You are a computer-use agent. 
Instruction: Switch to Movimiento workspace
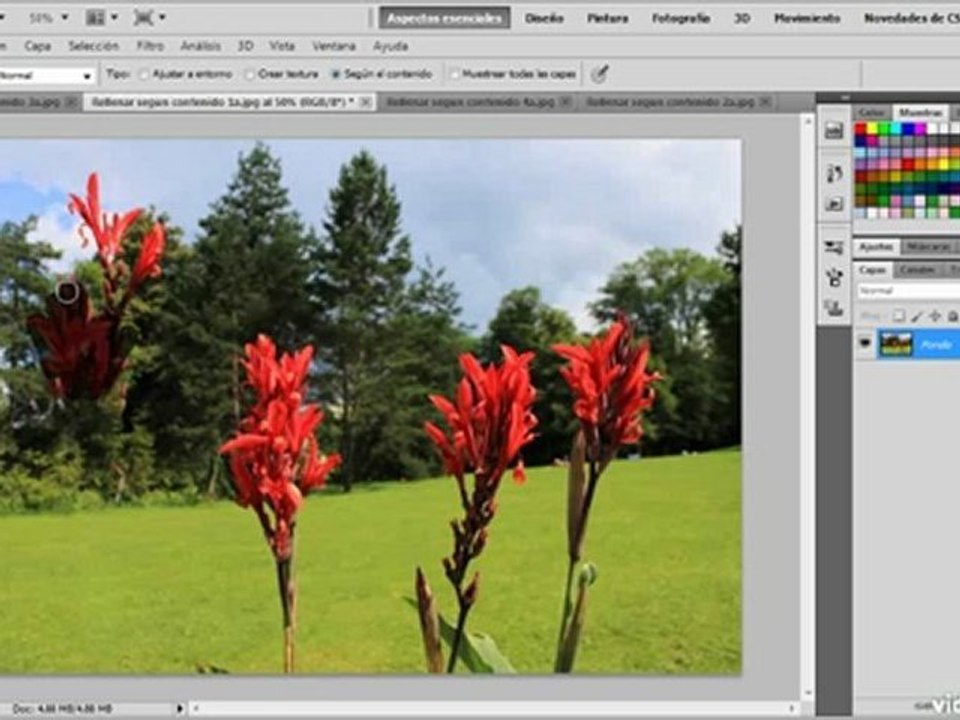point(807,18)
